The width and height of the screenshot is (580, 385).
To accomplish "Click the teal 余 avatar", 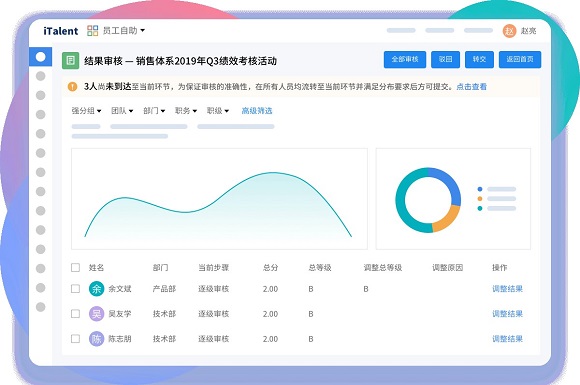I will pos(97,289).
